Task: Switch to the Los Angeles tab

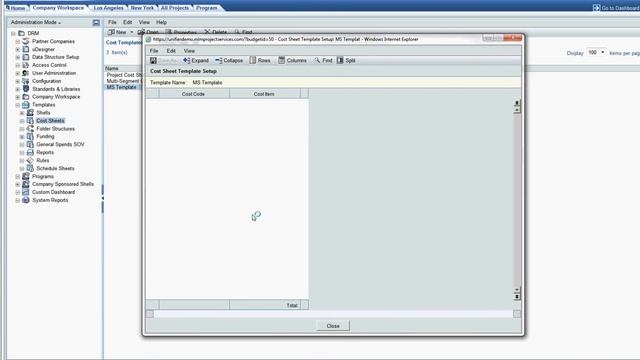Action: click(x=108, y=8)
